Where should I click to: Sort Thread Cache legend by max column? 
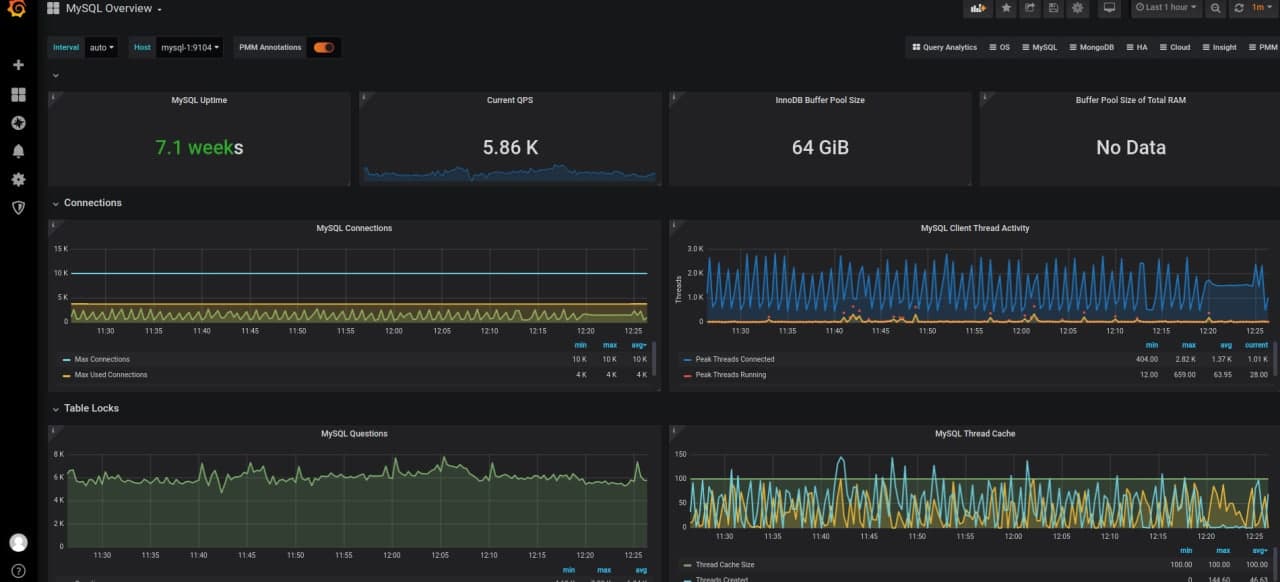pyautogui.click(x=1223, y=550)
